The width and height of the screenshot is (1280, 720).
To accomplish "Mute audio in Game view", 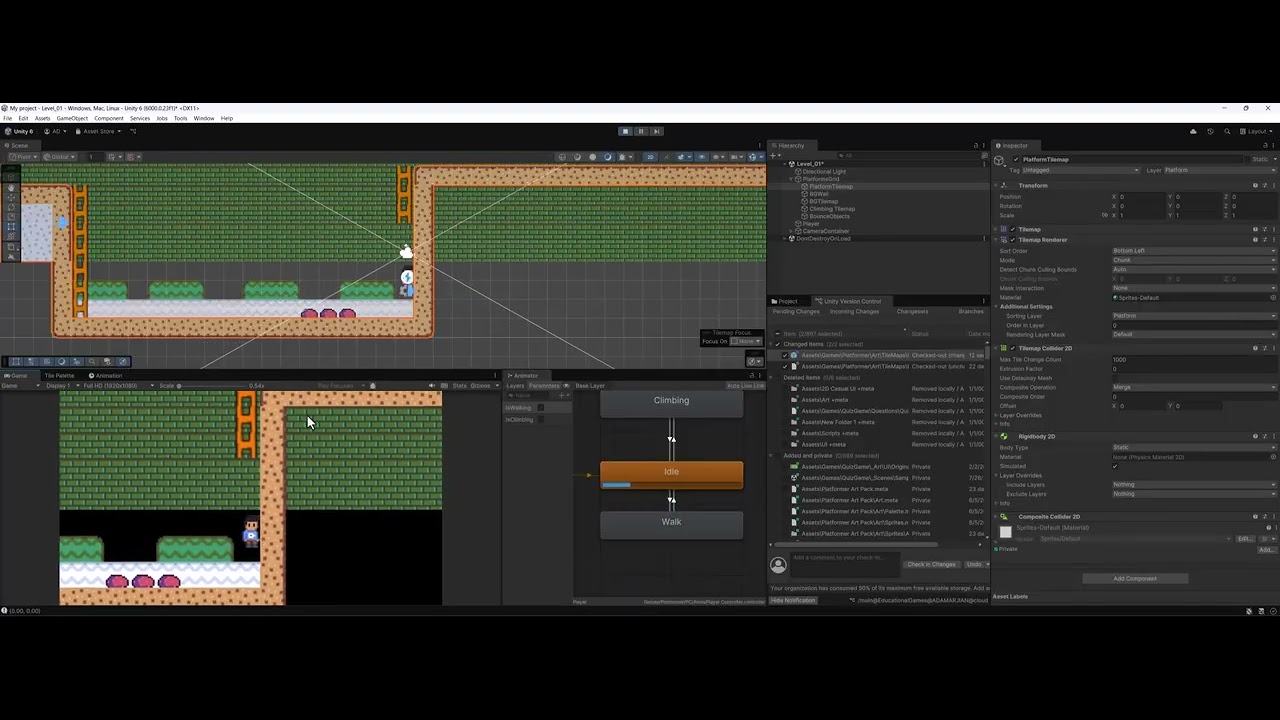I will pos(432,386).
